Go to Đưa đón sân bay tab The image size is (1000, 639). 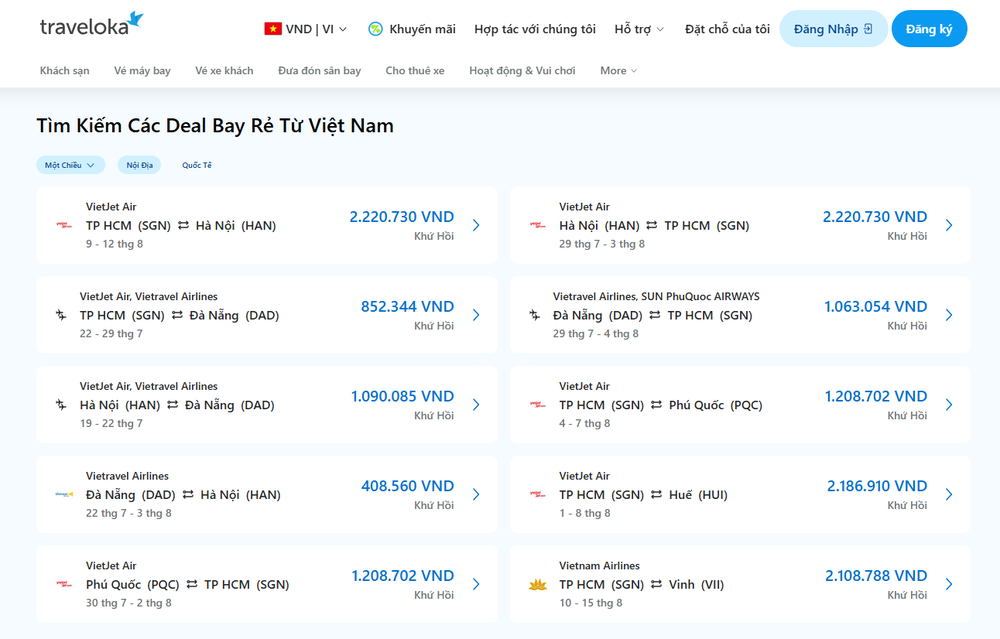point(320,70)
